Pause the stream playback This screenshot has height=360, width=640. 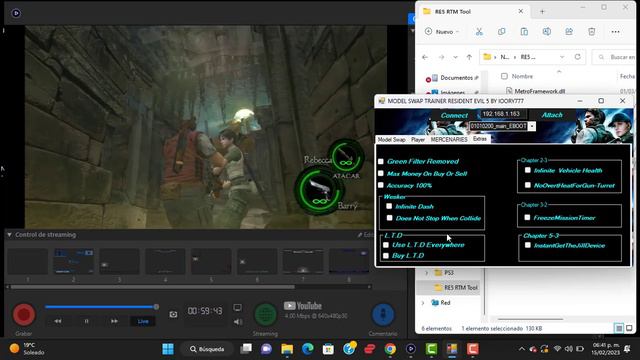[86, 321]
